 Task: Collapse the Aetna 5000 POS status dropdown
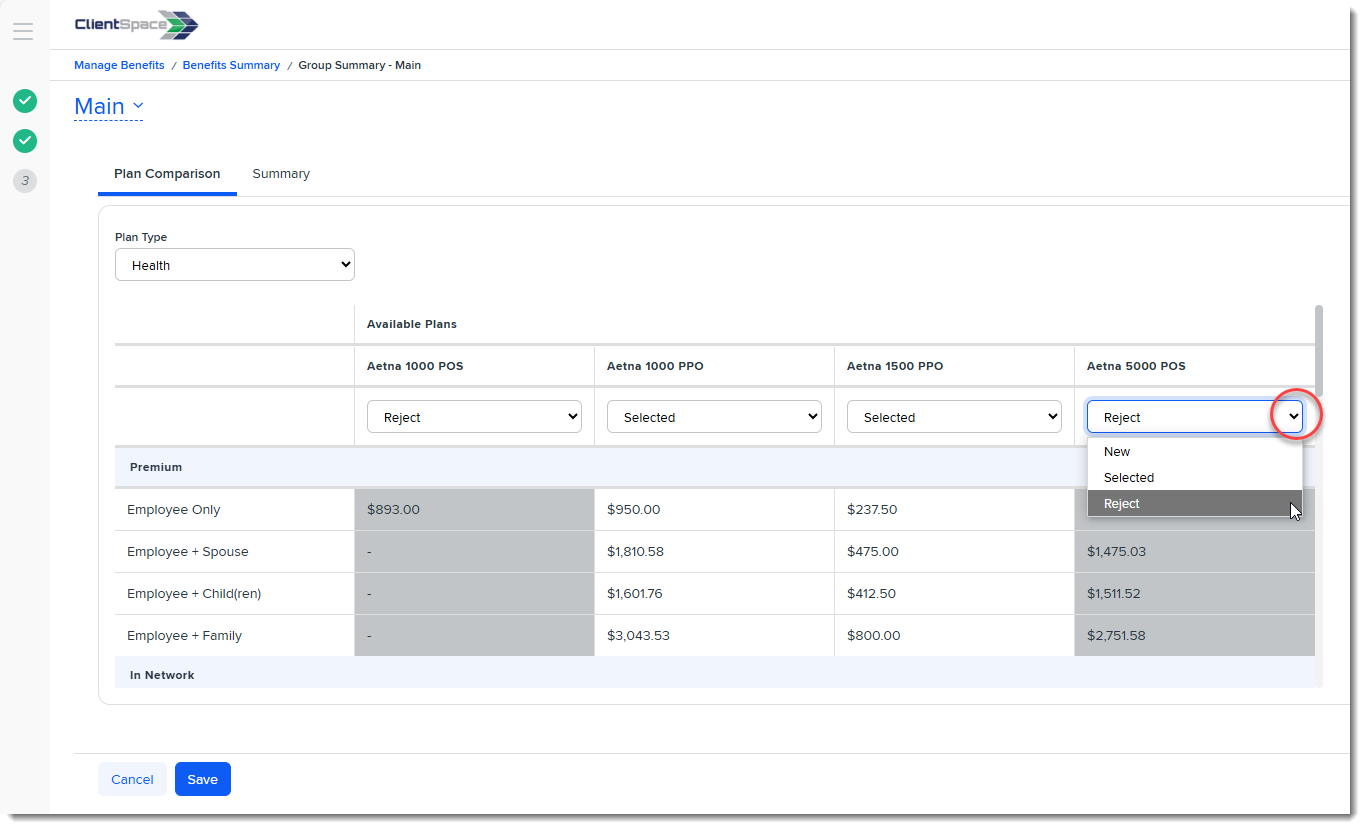1195,417
